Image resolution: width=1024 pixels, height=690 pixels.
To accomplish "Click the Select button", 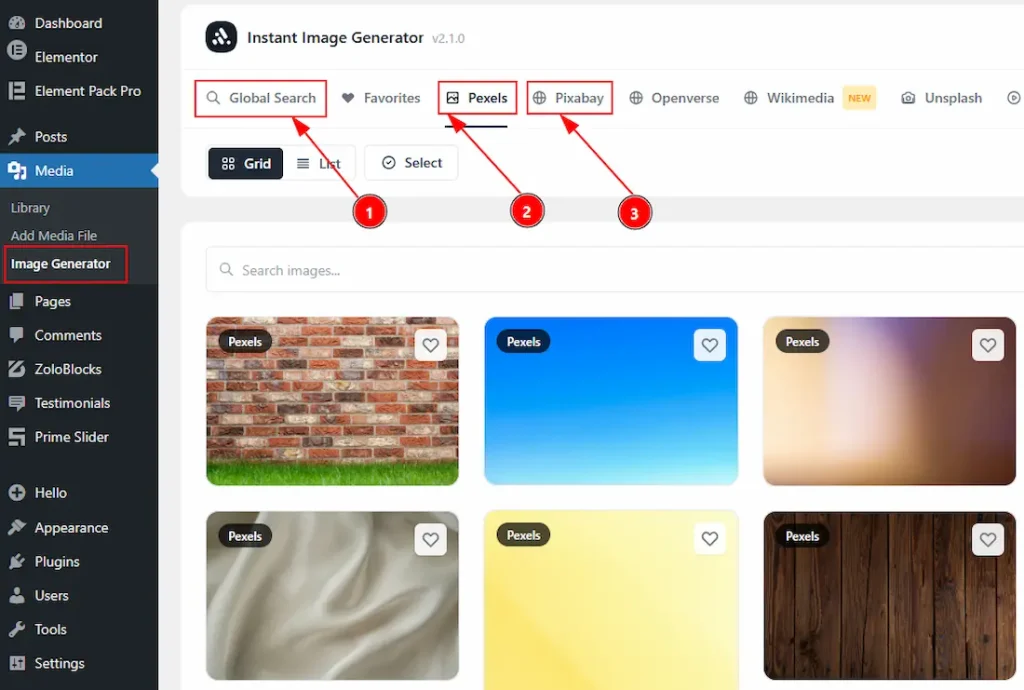I will (x=411, y=163).
